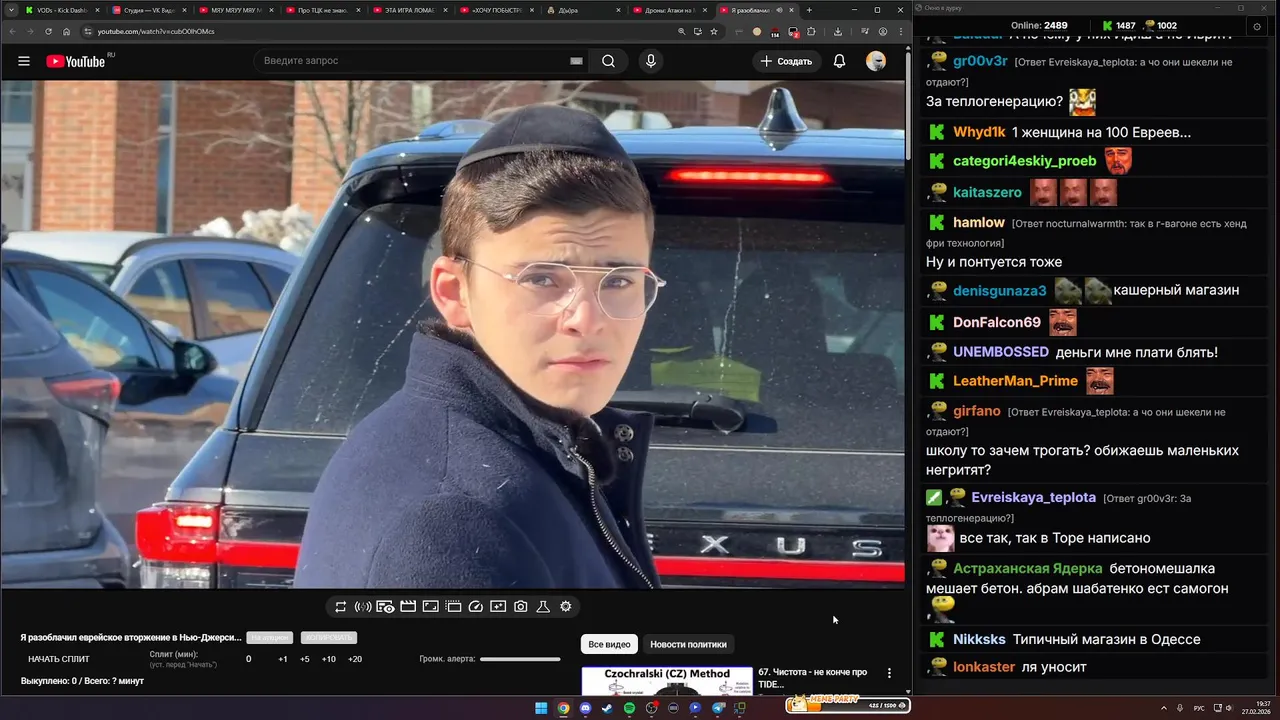Click the loop icon in enhancer toolbar

tap(341, 606)
